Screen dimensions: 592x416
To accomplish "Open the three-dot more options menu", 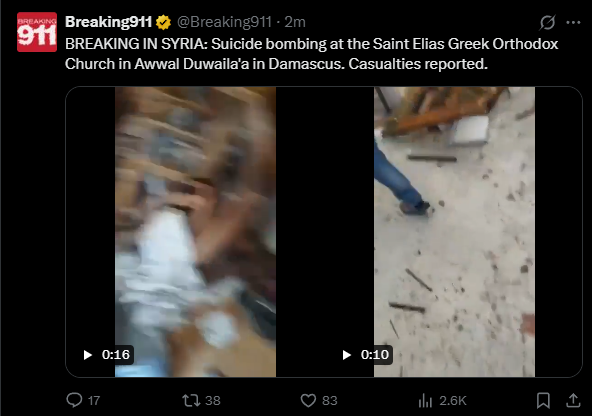I will [573, 23].
